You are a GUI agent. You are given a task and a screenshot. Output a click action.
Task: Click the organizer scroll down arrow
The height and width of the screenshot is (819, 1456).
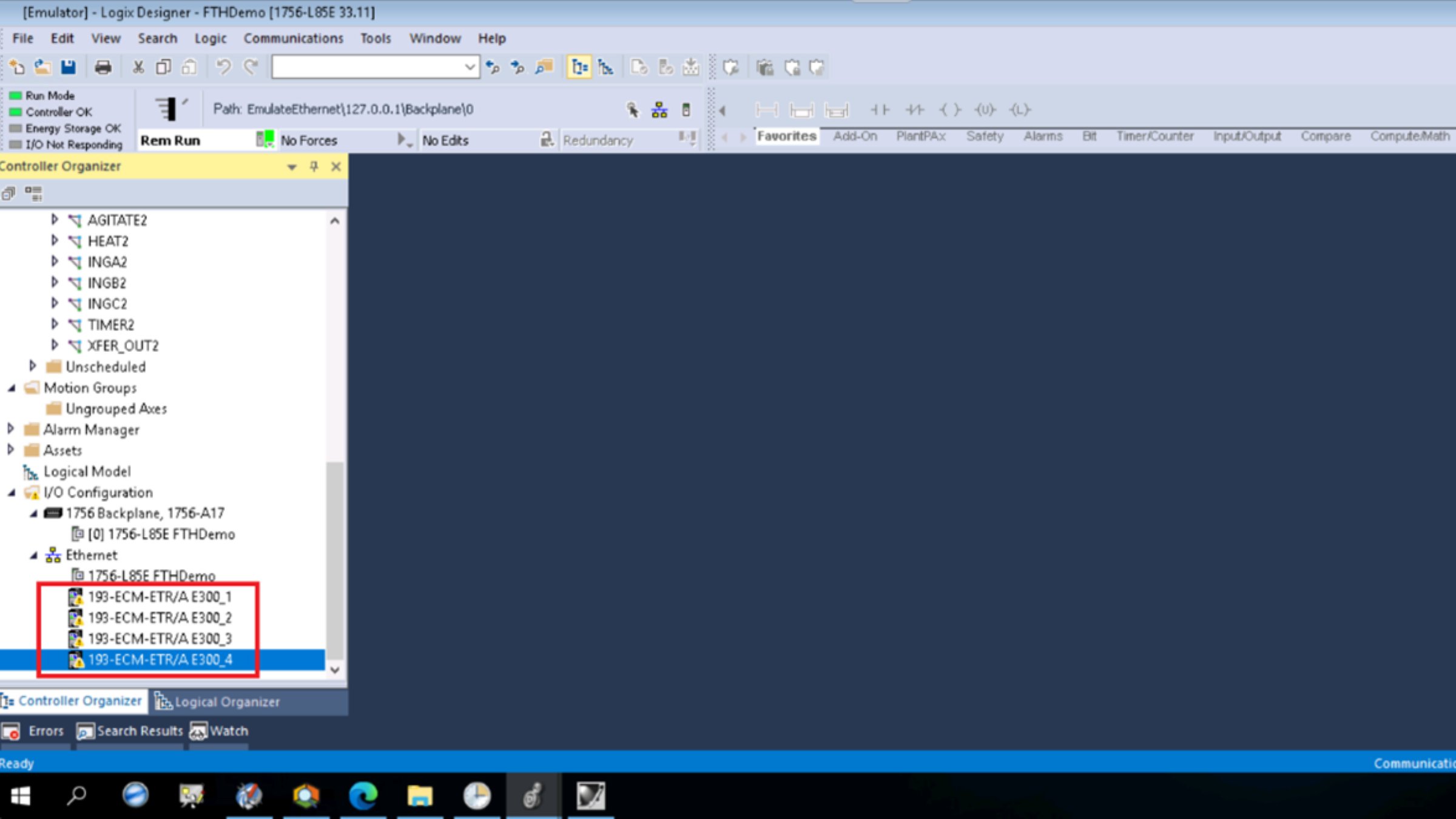(334, 670)
